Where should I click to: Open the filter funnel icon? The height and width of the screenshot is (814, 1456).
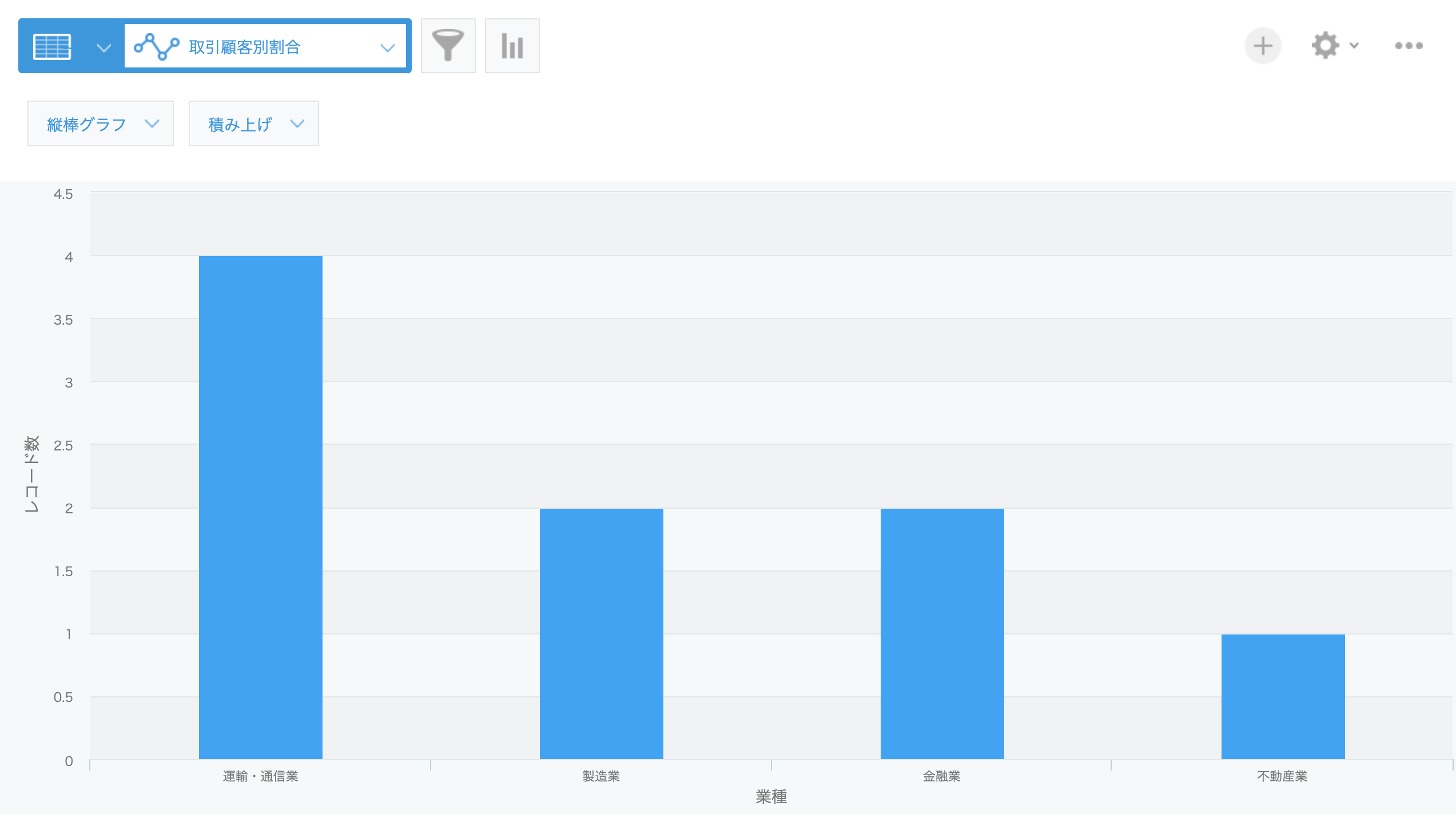[448, 46]
